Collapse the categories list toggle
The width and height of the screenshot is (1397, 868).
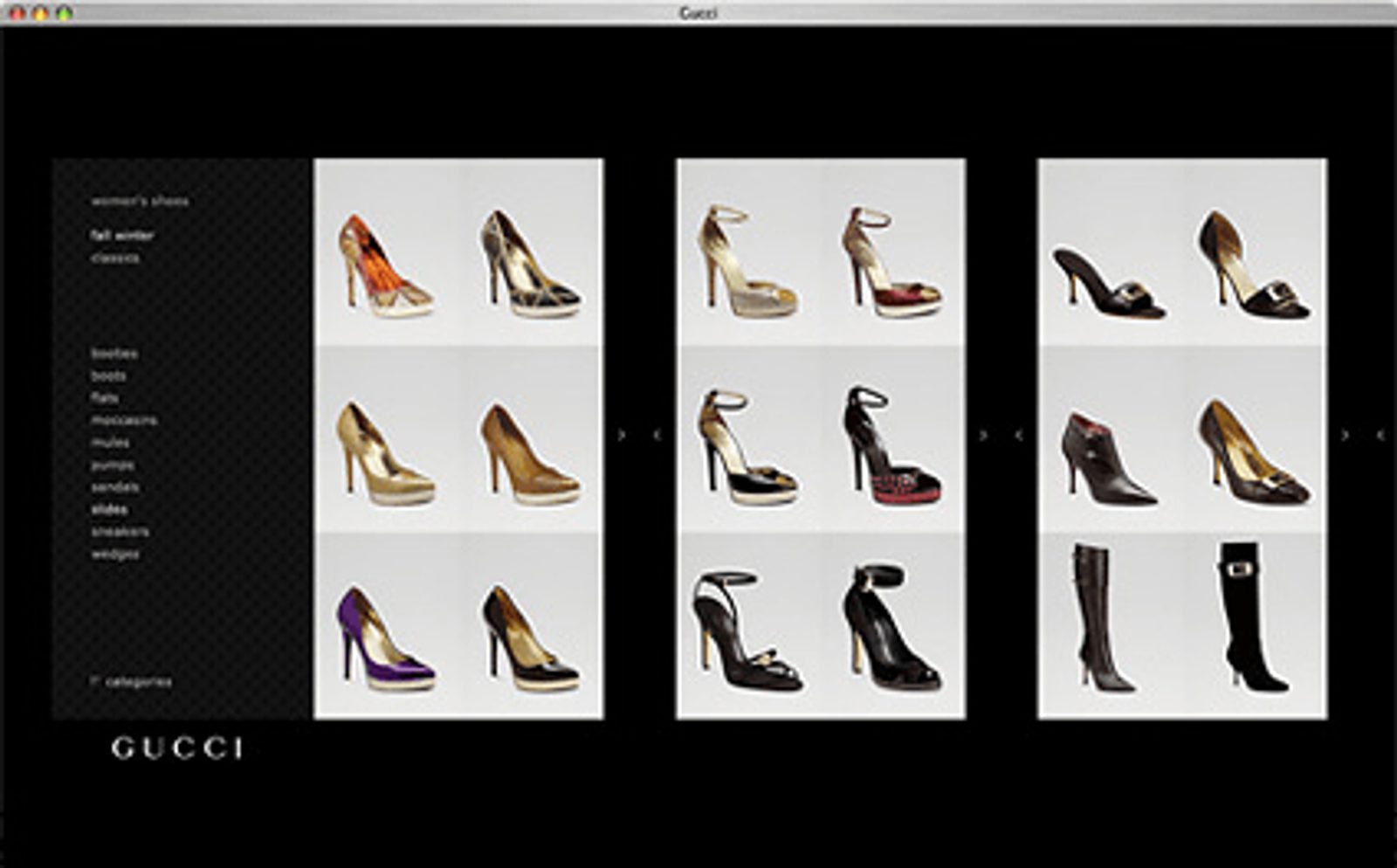131,681
